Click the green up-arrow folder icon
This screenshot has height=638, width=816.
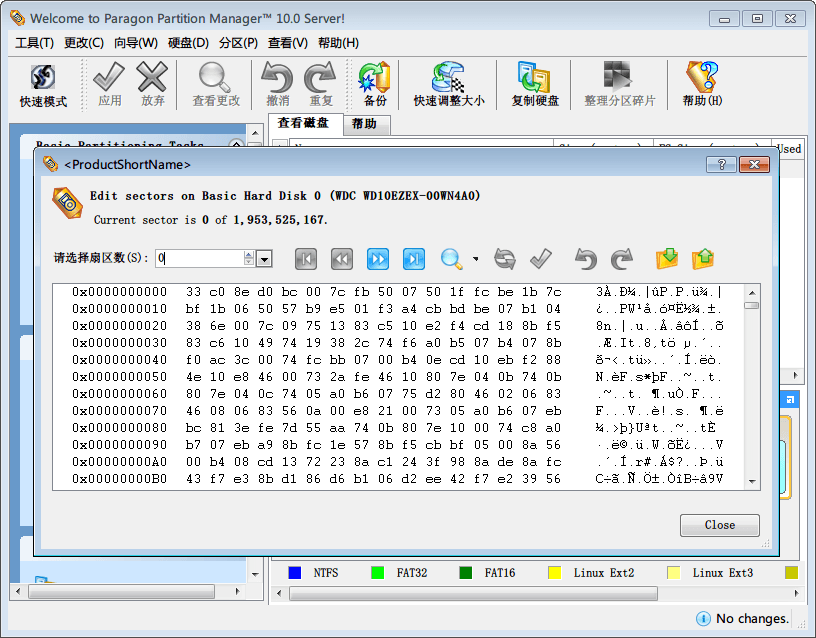pyautogui.click(x=703, y=259)
